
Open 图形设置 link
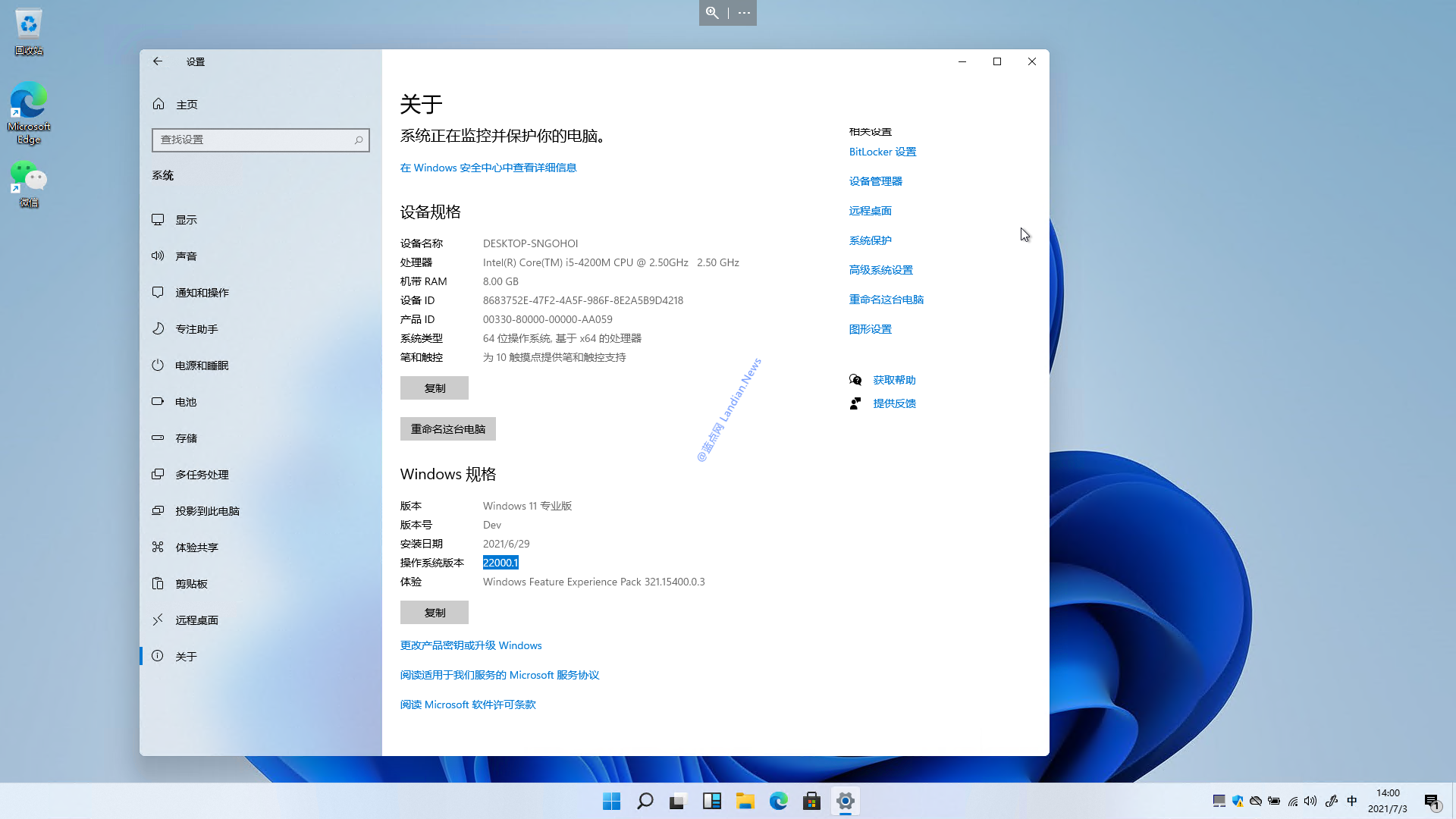click(871, 329)
